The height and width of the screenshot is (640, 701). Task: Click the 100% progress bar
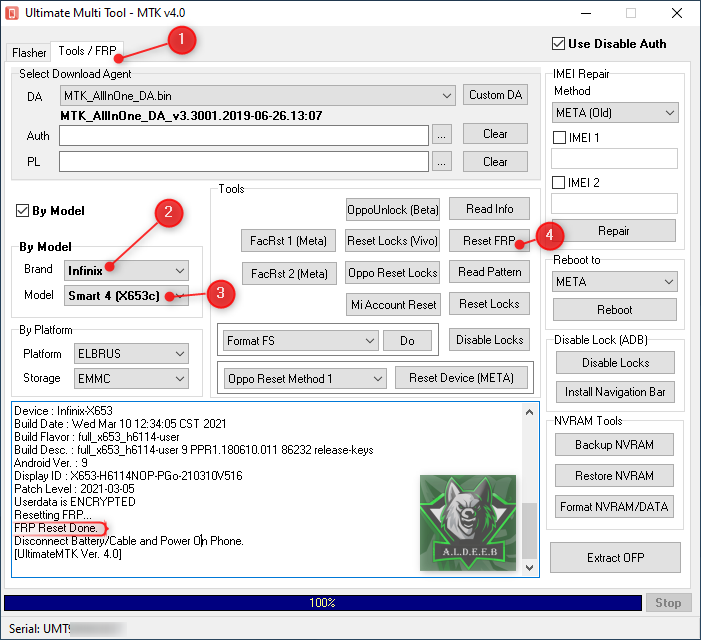(323, 603)
